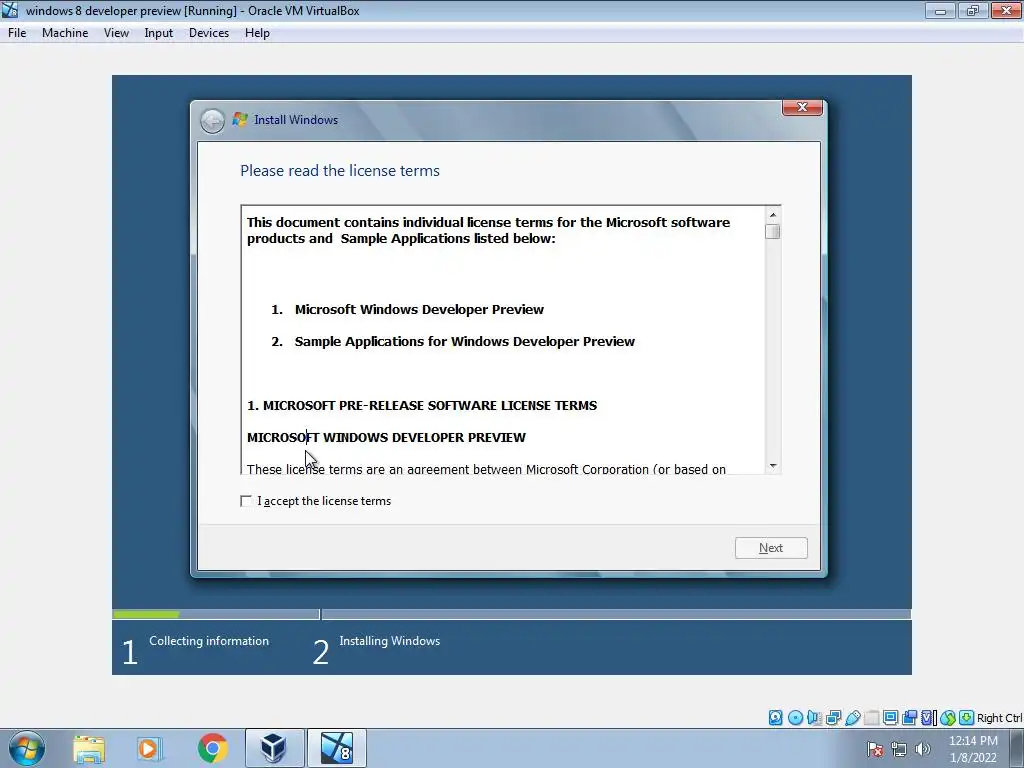Click the license text scrollbar up arrow

tap(773, 215)
